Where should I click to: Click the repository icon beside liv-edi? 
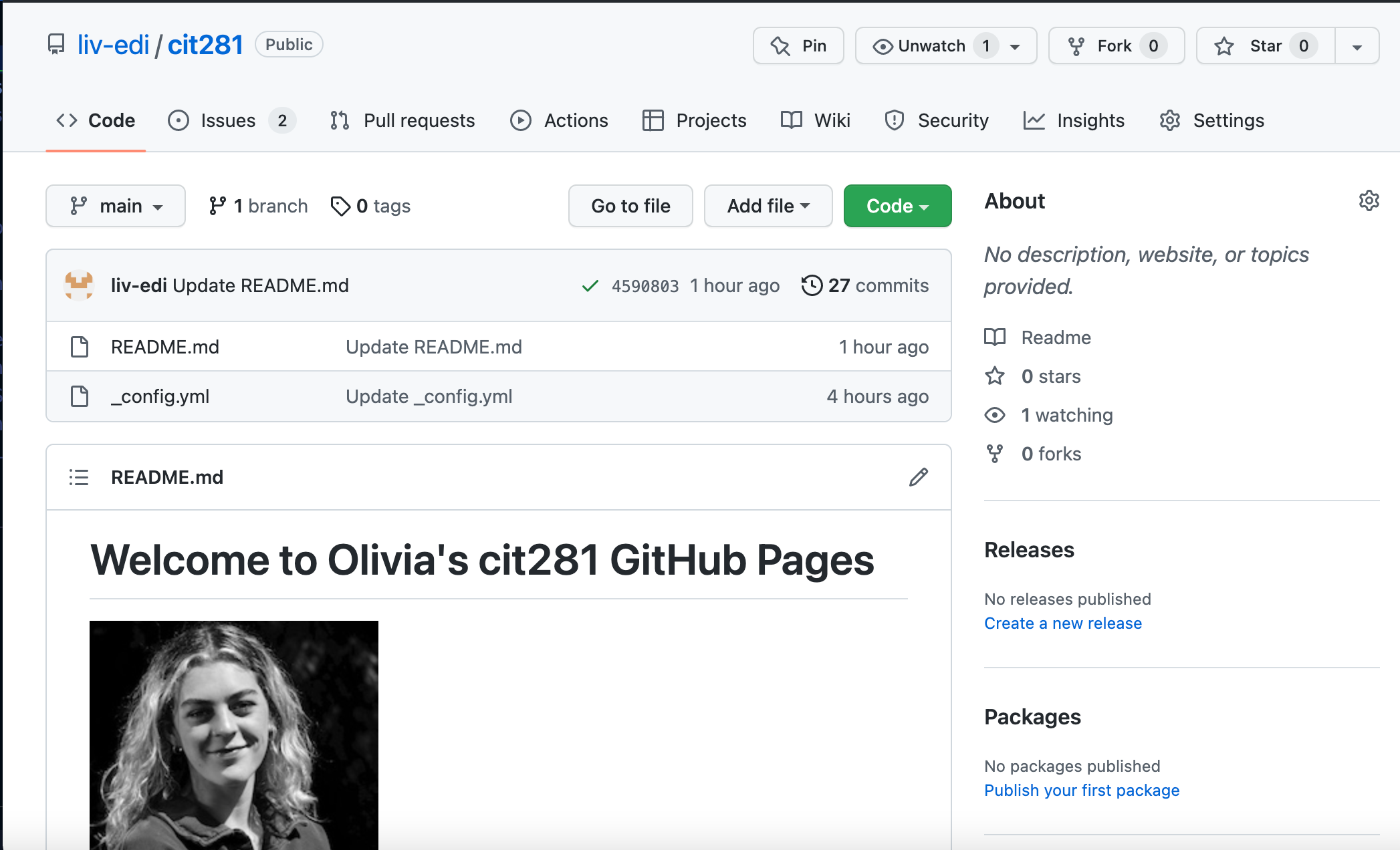click(x=57, y=45)
